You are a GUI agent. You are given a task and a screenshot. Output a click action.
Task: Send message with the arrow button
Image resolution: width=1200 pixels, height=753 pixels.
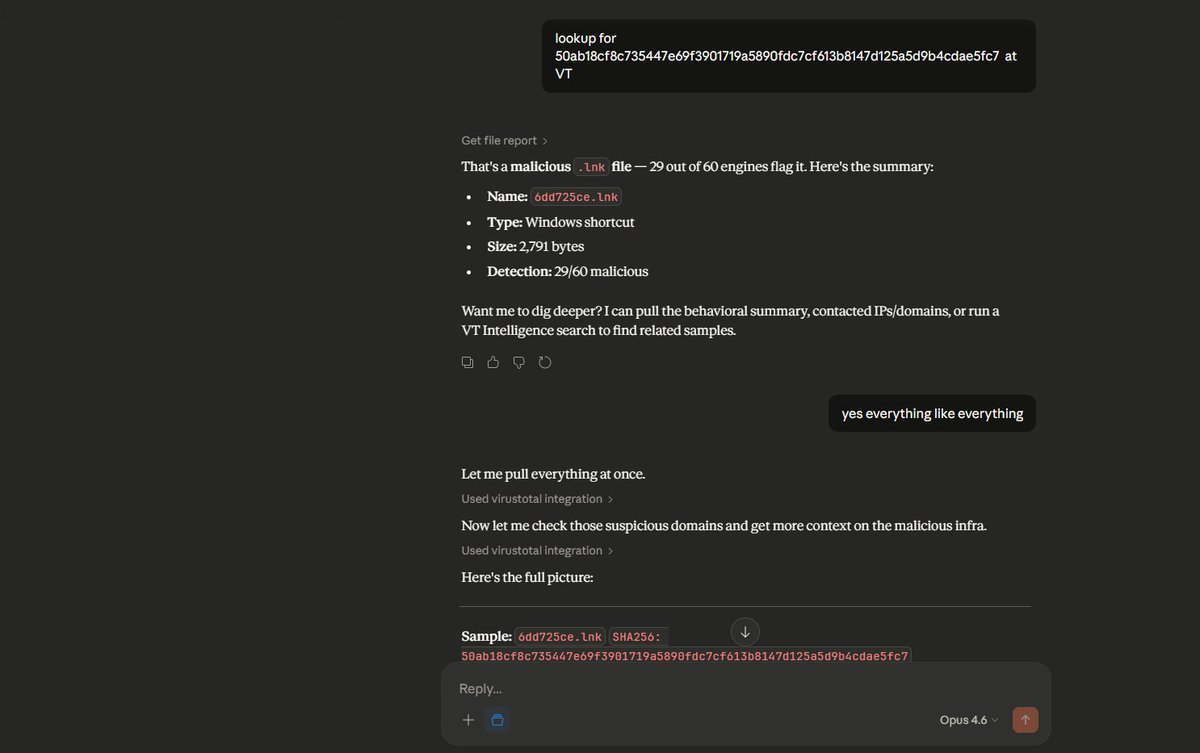1025,719
